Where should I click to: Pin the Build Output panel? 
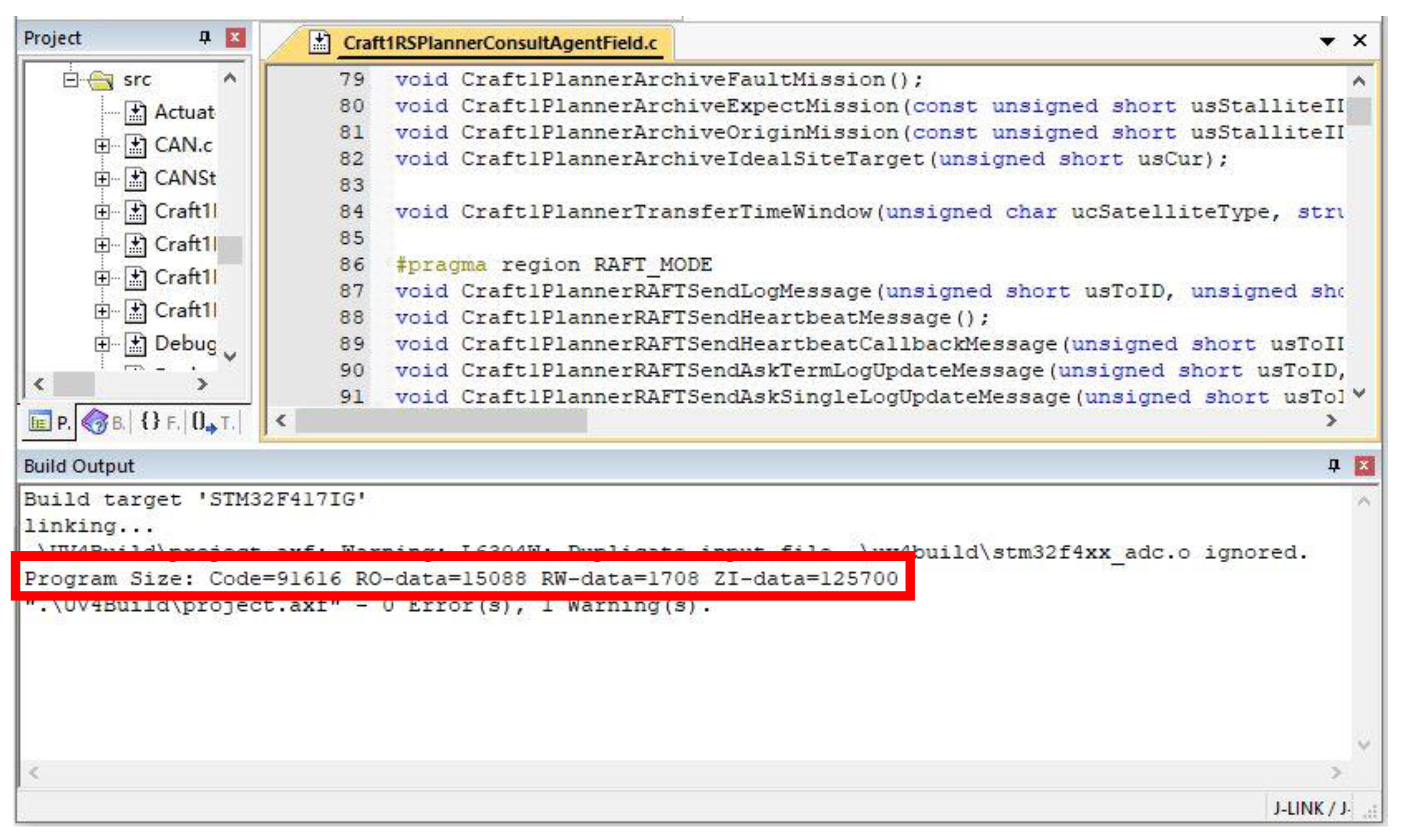pyautogui.click(x=1334, y=465)
